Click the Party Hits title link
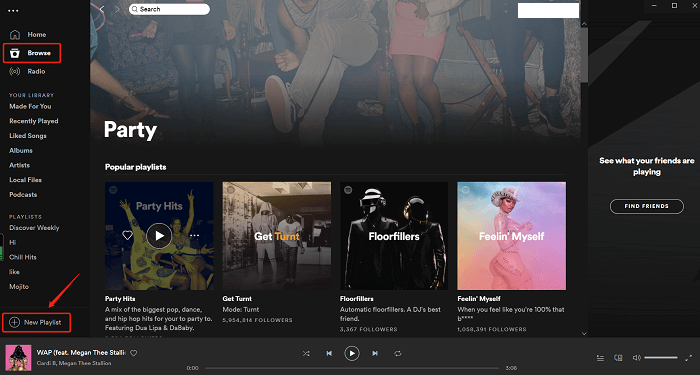The width and height of the screenshot is (700, 375). pos(120,299)
